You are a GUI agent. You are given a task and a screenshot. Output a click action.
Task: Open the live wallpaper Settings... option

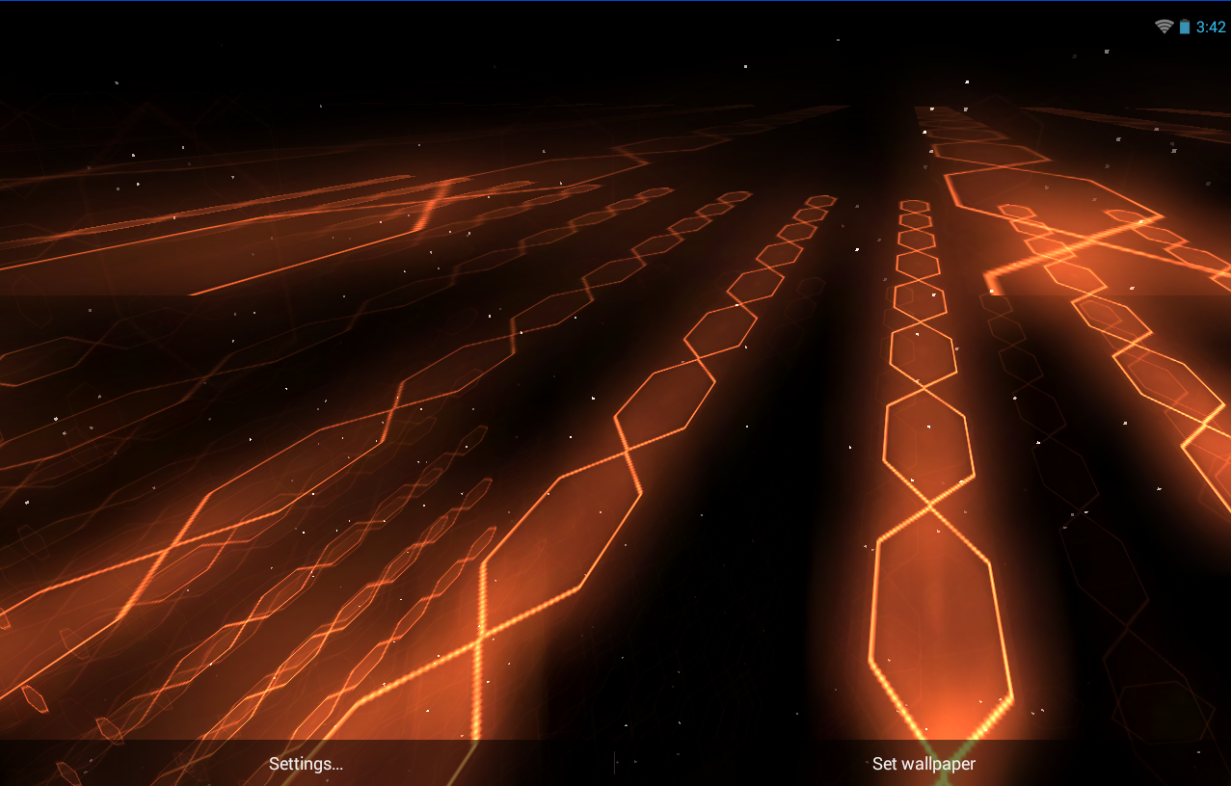pos(306,764)
